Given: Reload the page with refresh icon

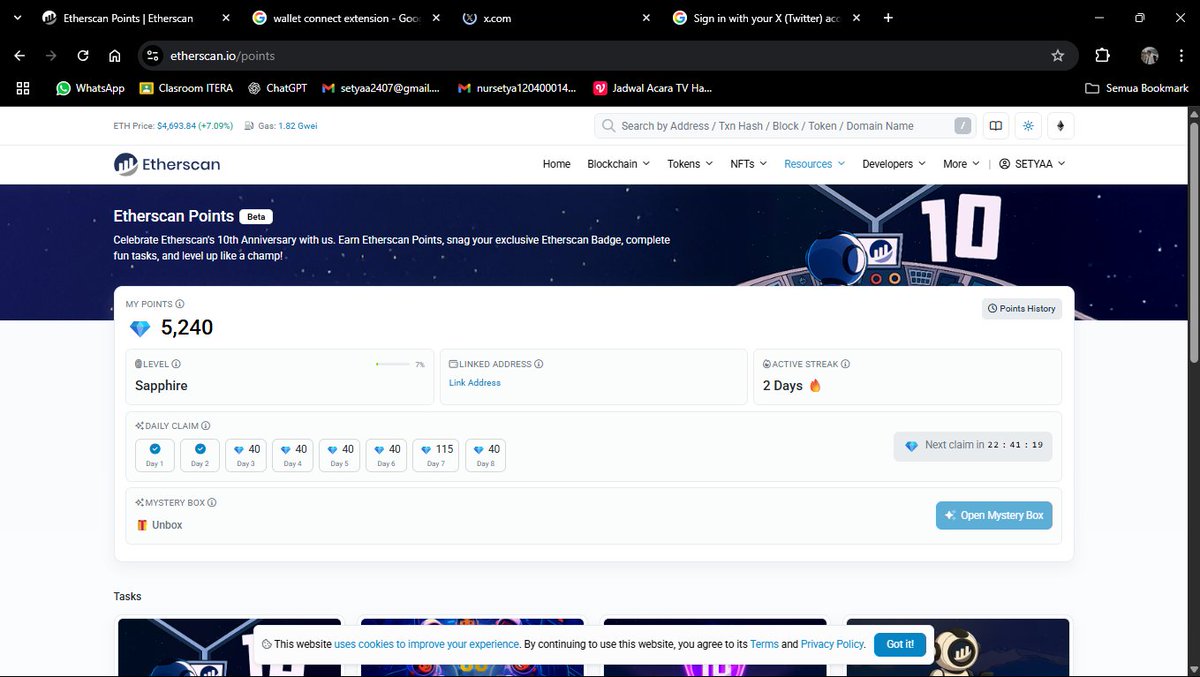Looking at the screenshot, I should click(x=83, y=56).
